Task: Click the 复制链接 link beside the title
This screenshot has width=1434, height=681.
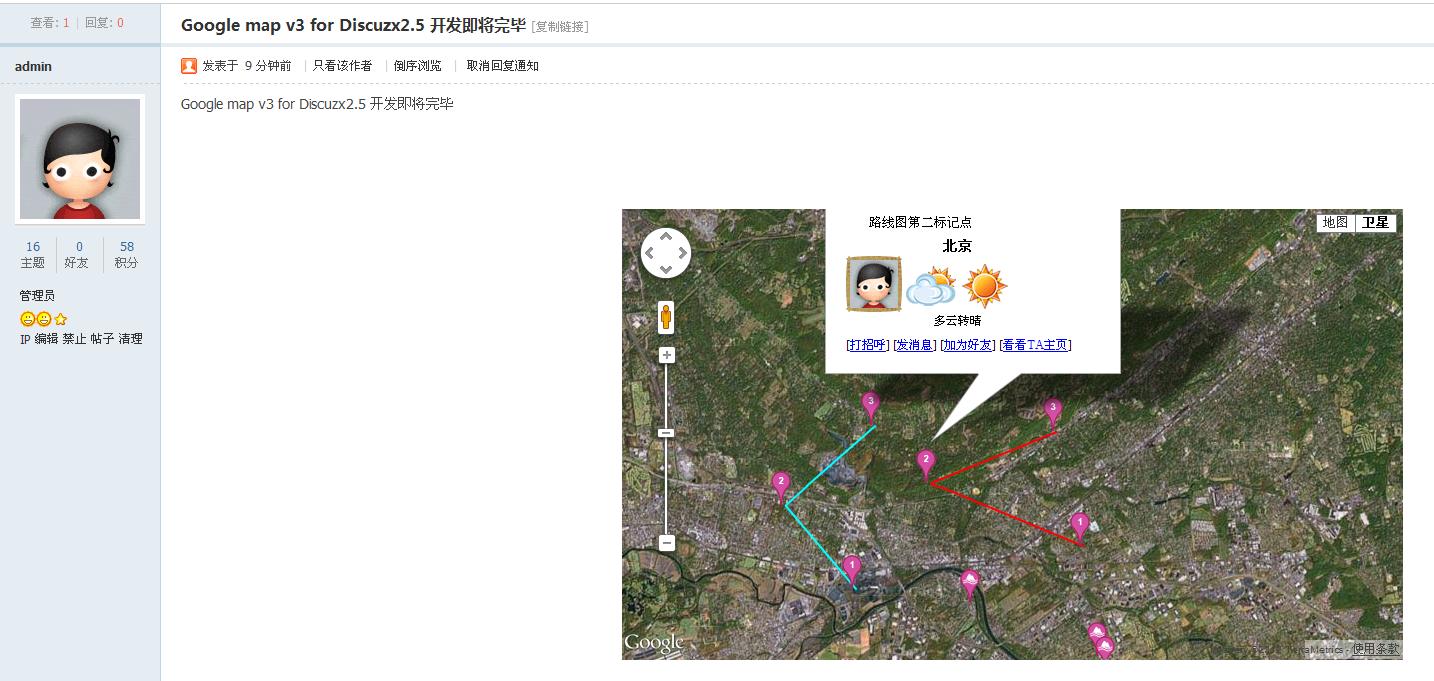Action: 560,27
